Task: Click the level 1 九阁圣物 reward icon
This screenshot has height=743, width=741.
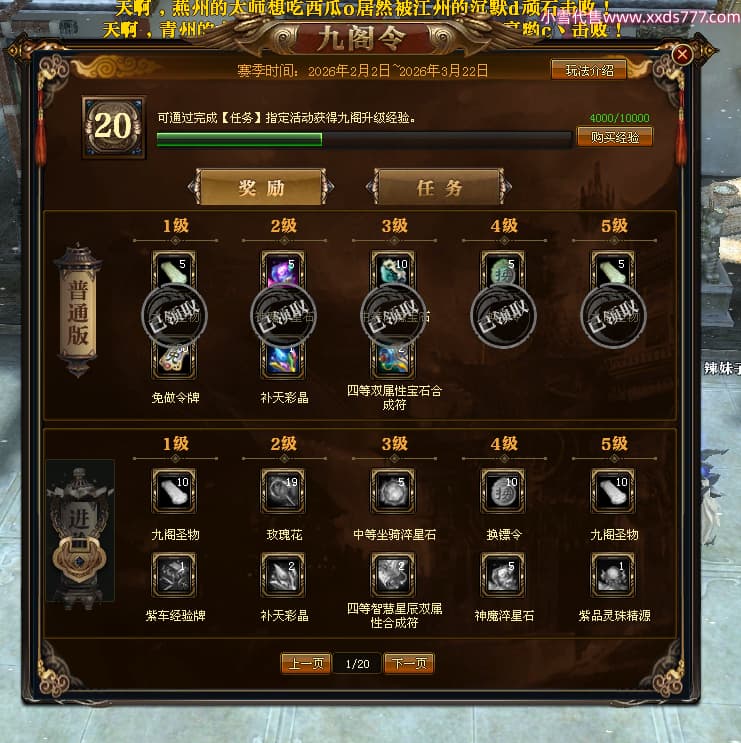Action: tap(174, 491)
